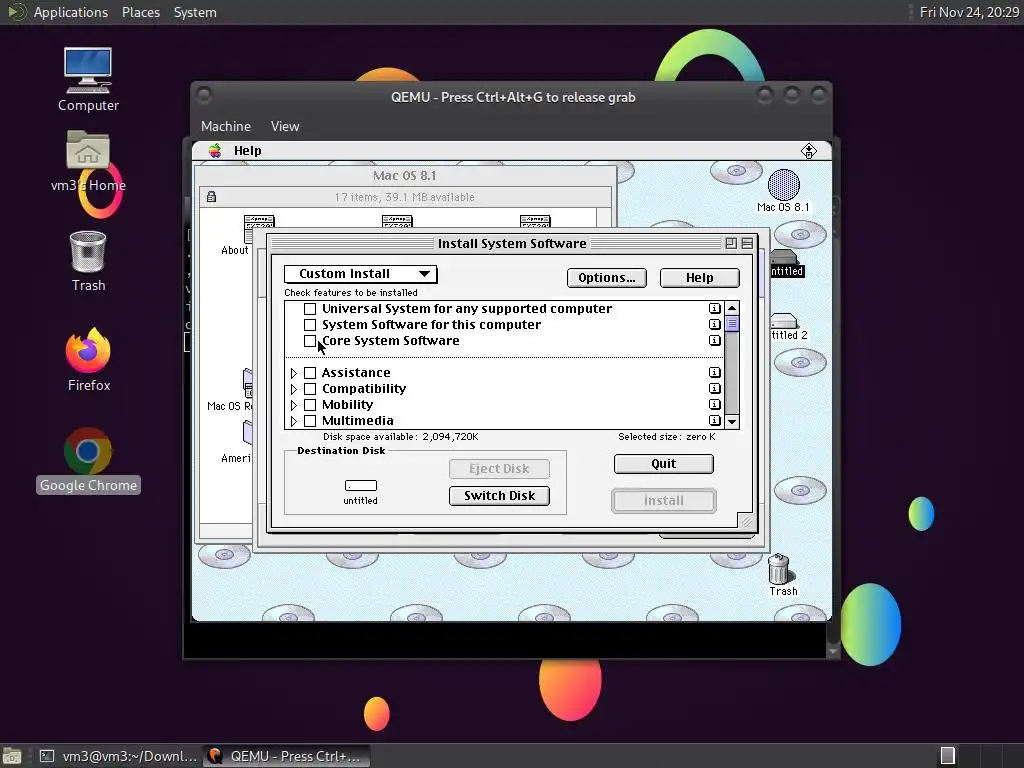Click the feature list scroll up arrow
The height and width of the screenshot is (768, 1024).
(x=732, y=308)
